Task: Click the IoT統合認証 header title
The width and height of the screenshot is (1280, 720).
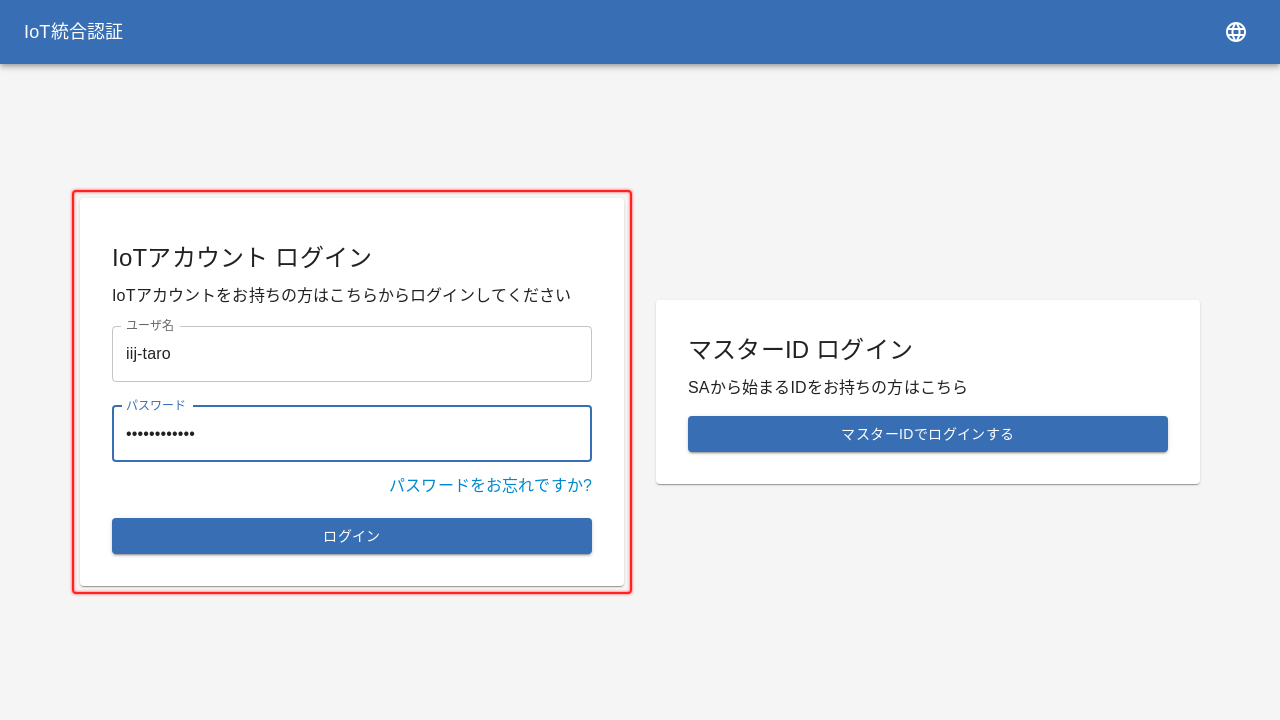Action: (x=74, y=32)
